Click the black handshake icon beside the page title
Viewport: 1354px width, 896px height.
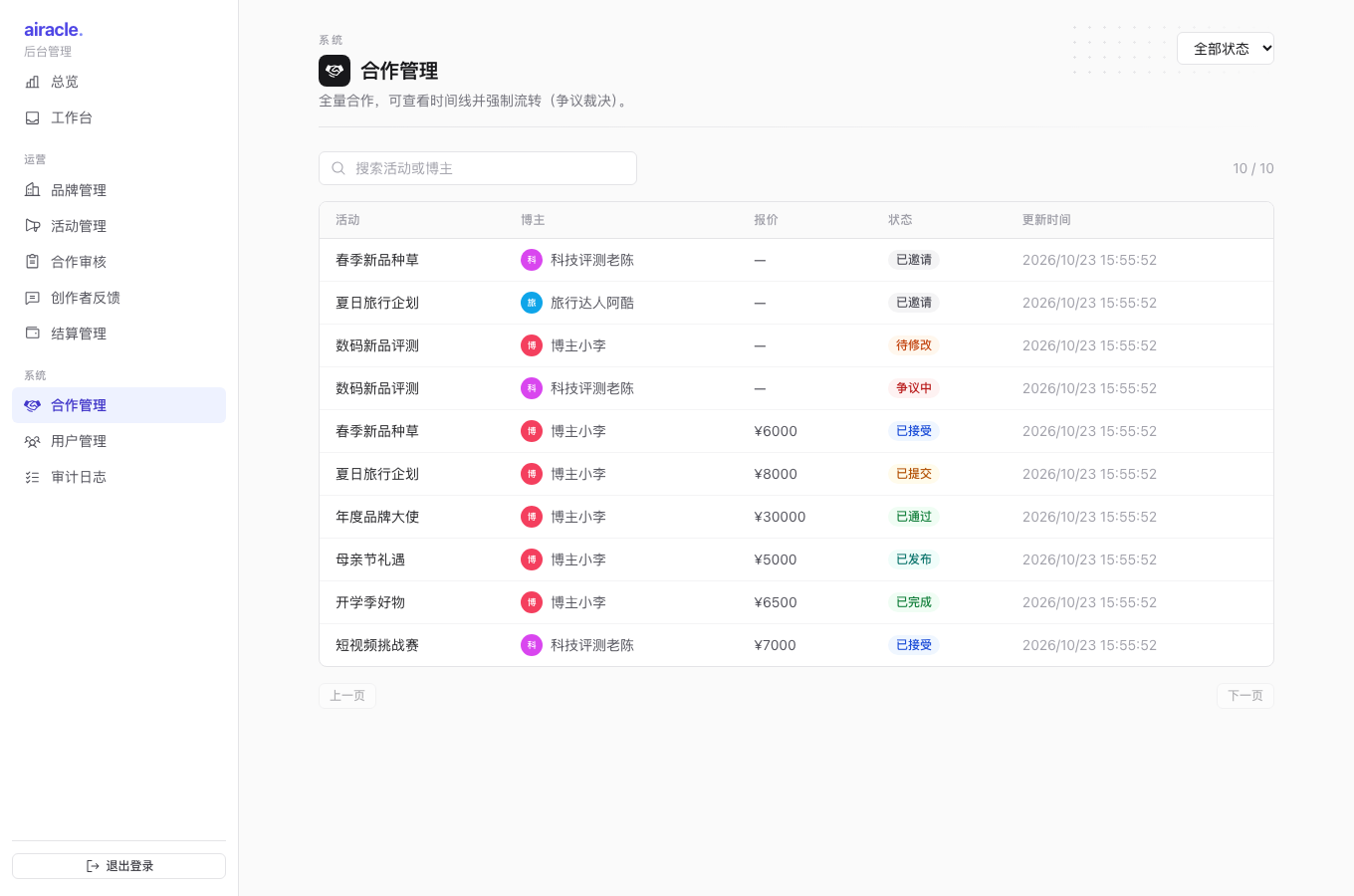click(335, 71)
